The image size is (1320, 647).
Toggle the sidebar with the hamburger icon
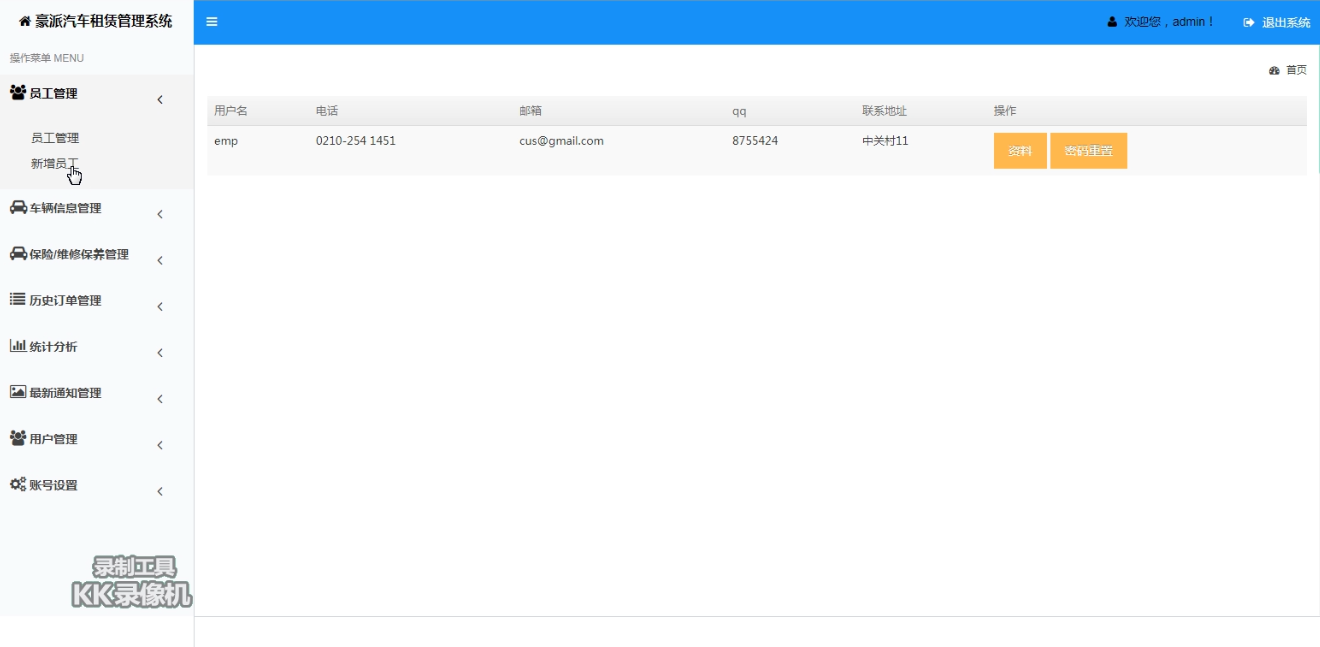212,22
